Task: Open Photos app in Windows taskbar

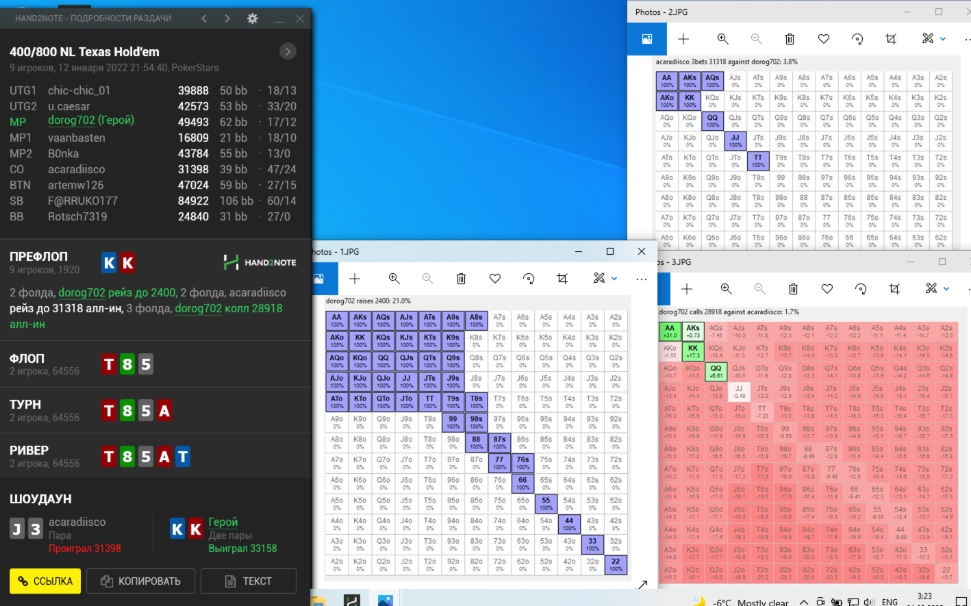Action: click(385, 600)
